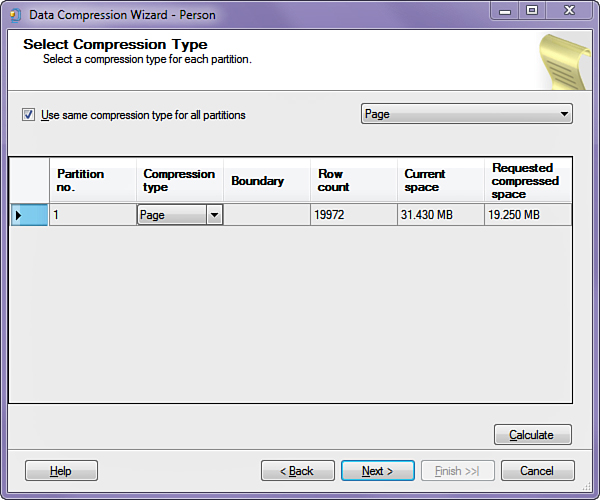
Task: Click the Compression type column header
Action: (179, 181)
